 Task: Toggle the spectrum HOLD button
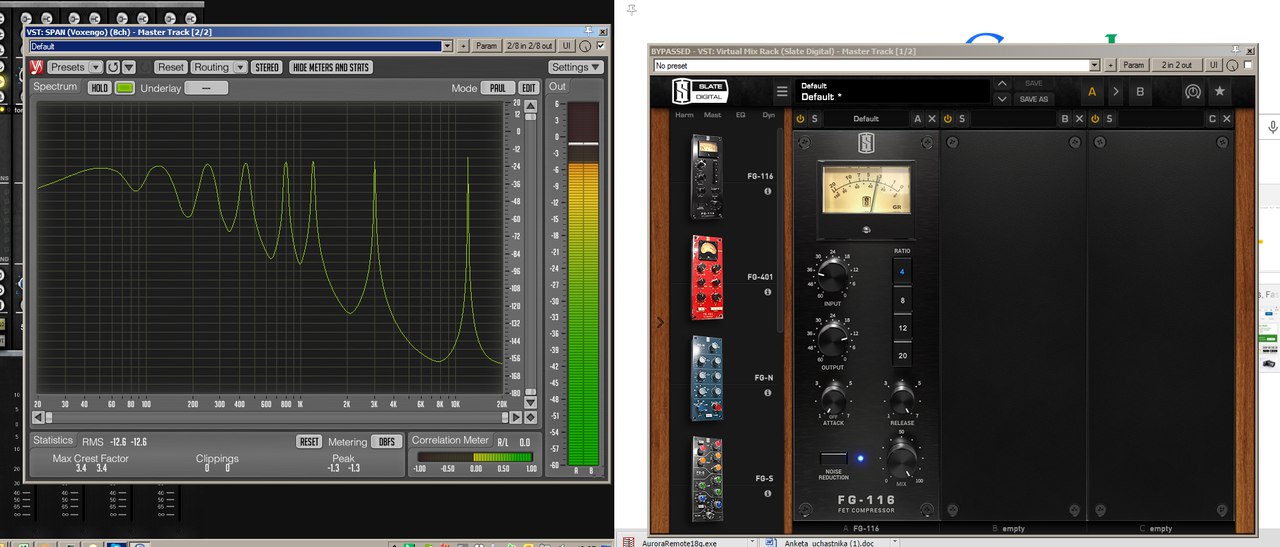pyautogui.click(x=99, y=88)
